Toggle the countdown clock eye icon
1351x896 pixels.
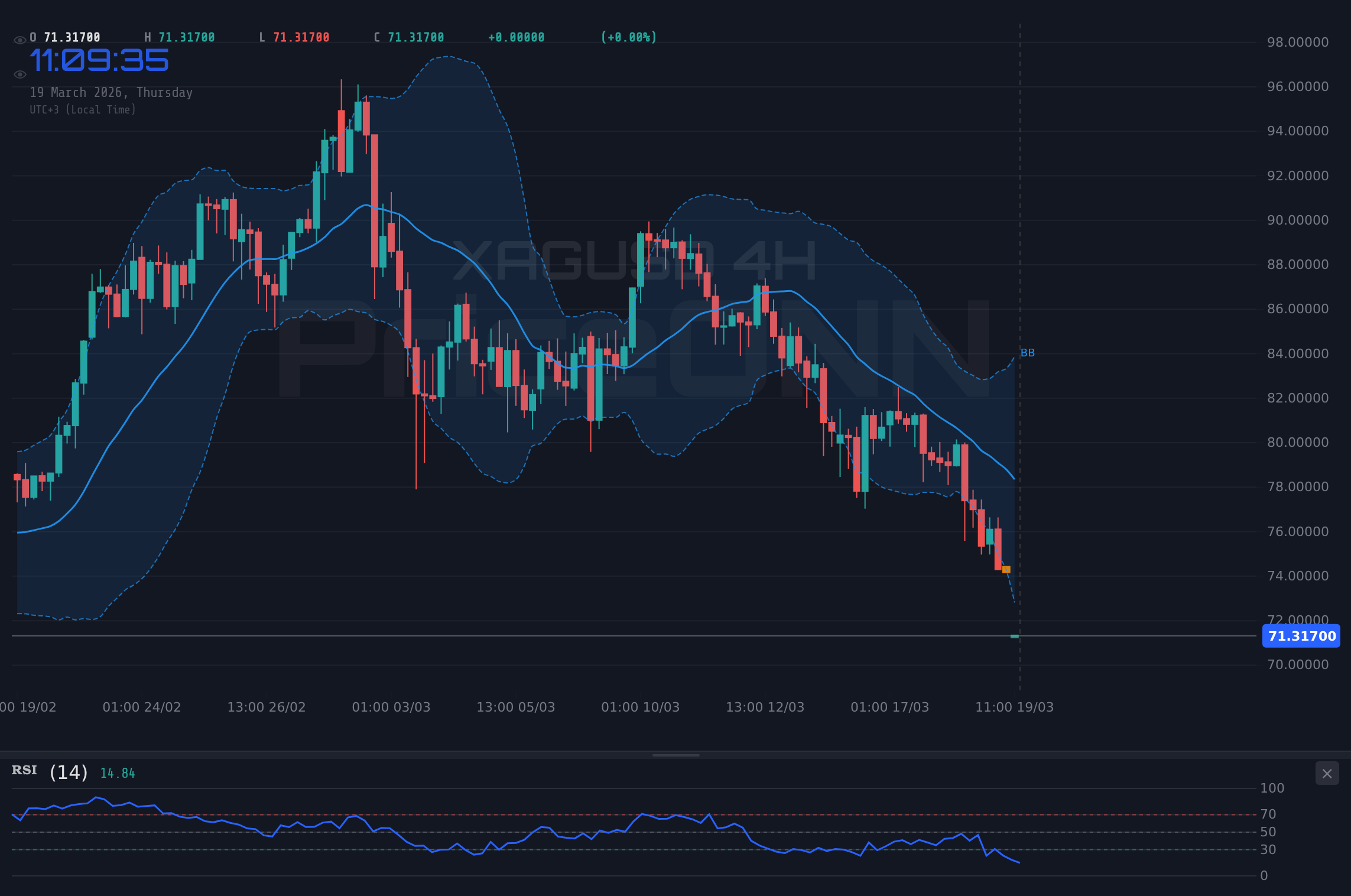coord(20,74)
